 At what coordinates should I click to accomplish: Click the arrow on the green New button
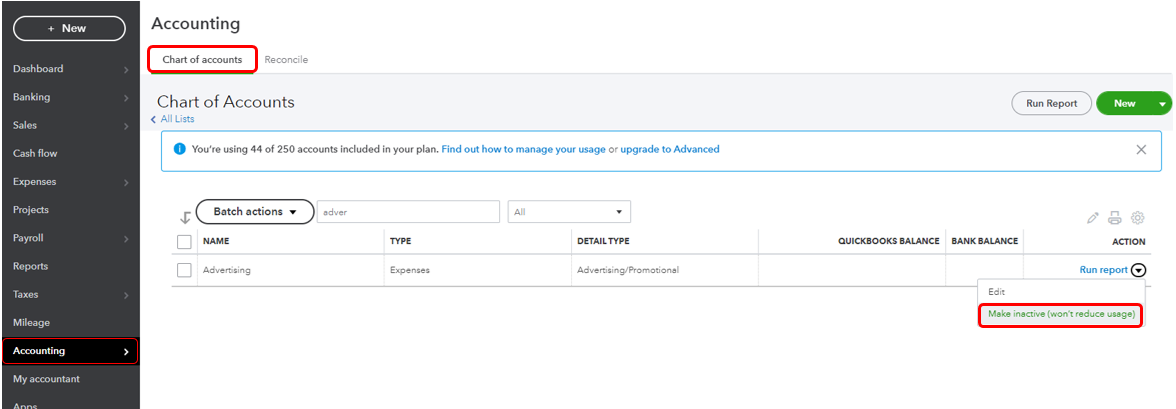click(x=1162, y=104)
